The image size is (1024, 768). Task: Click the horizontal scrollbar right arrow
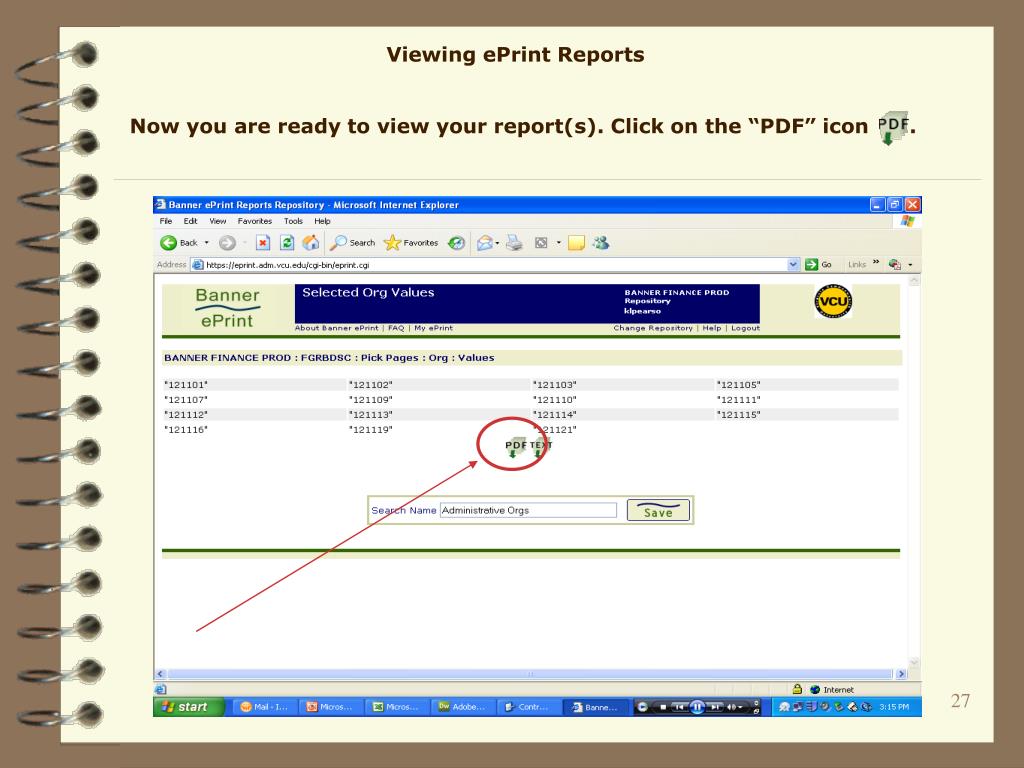pyautogui.click(x=901, y=674)
